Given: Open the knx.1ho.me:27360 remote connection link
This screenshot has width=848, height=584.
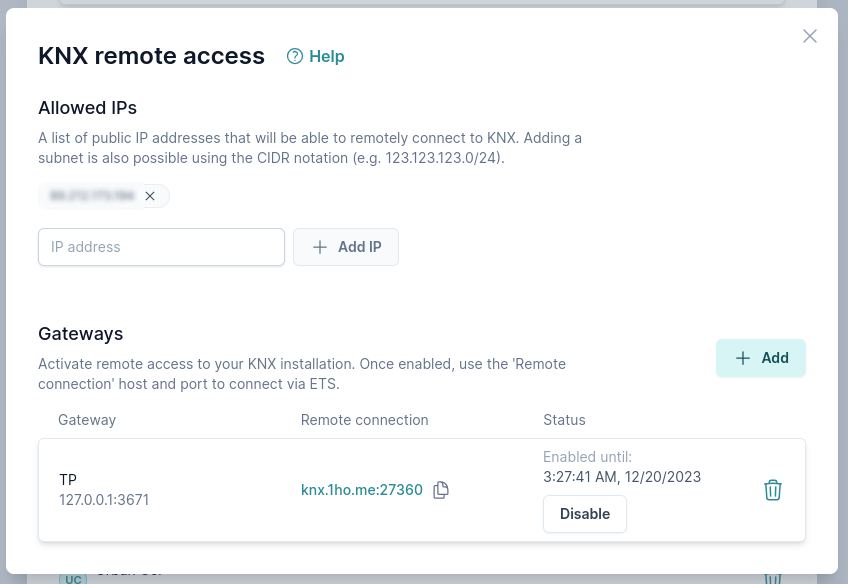Looking at the screenshot, I should click(x=361, y=490).
